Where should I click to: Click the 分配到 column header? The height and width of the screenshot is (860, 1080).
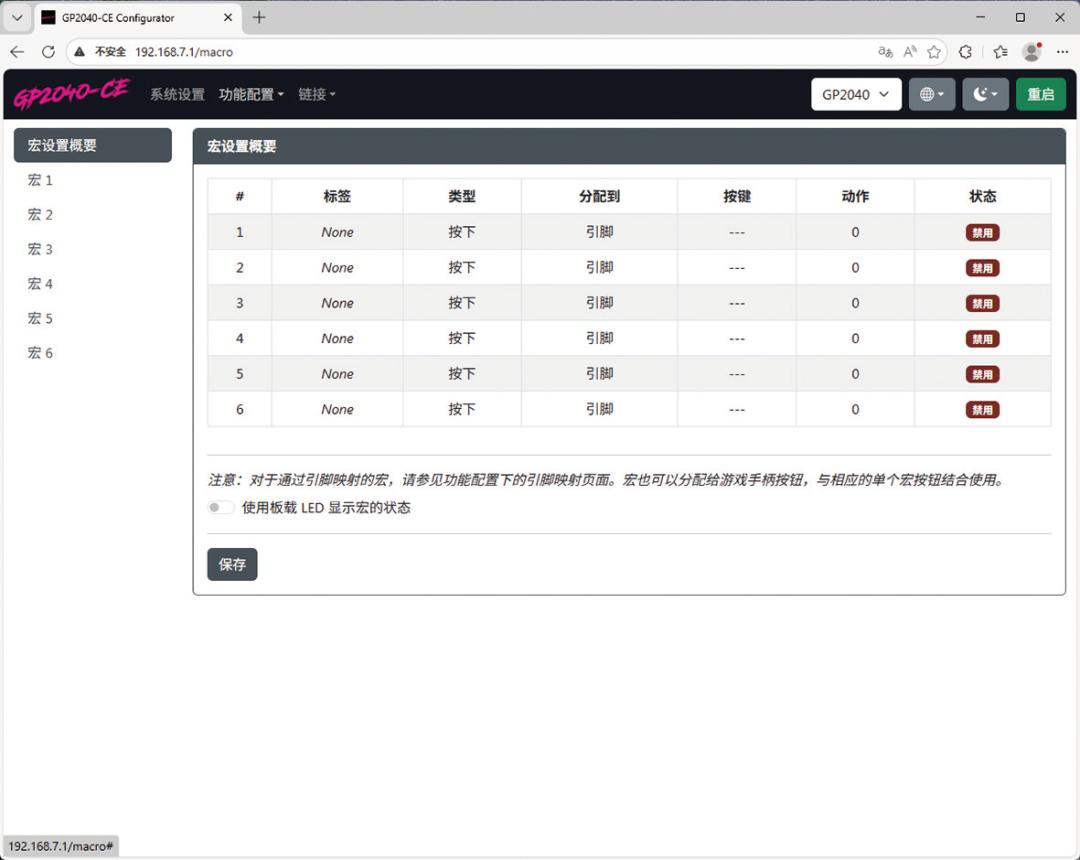tap(599, 196)
